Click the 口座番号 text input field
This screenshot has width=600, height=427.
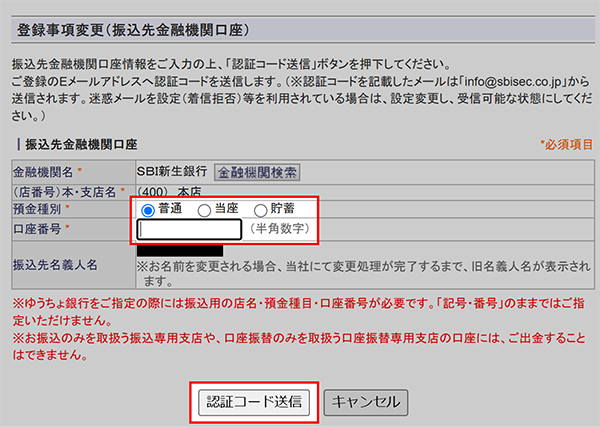(189, 230)
